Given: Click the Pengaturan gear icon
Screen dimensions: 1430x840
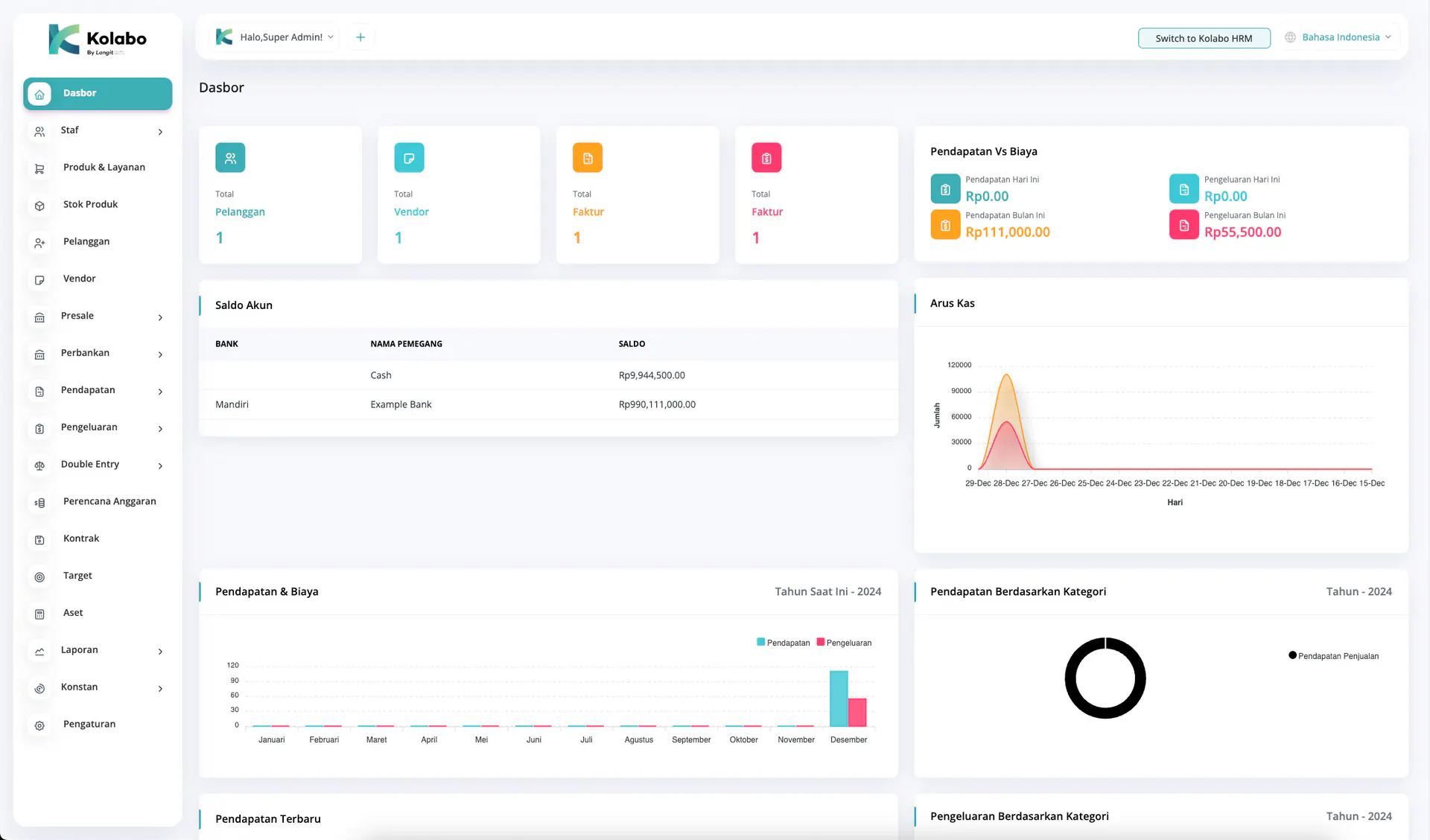Looking at the screenshot, I should click(39, 725).
